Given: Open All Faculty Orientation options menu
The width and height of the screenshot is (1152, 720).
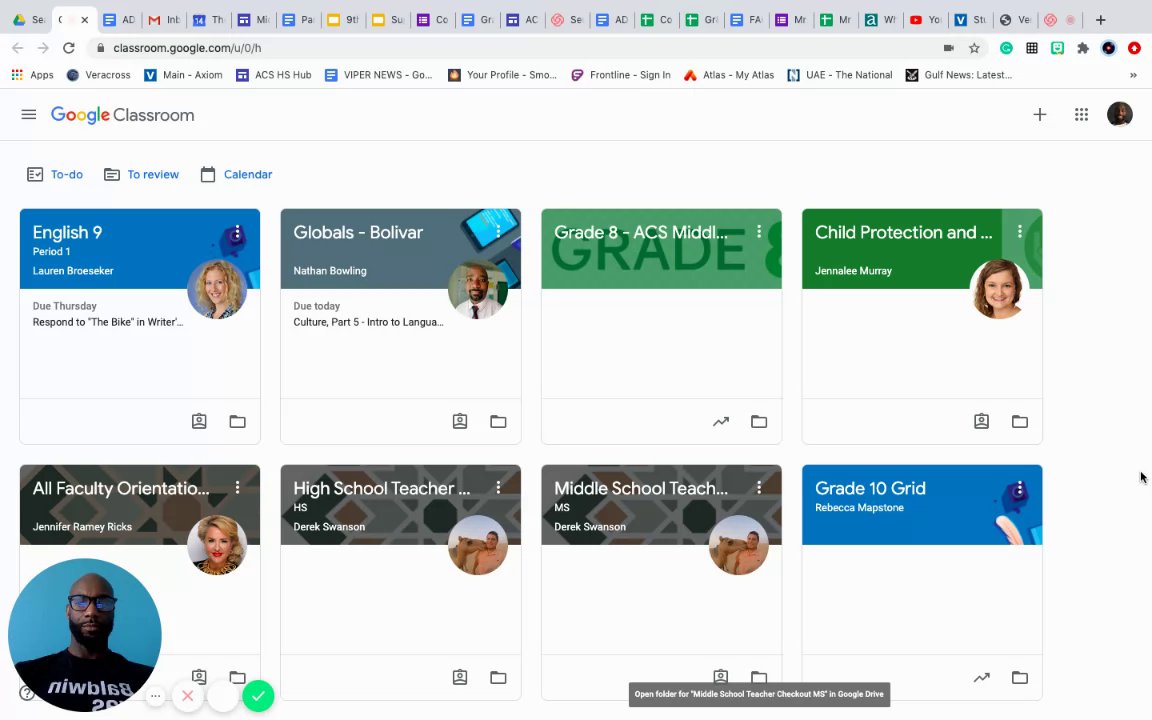Looking at the screenshot, I should click(237, 488).
